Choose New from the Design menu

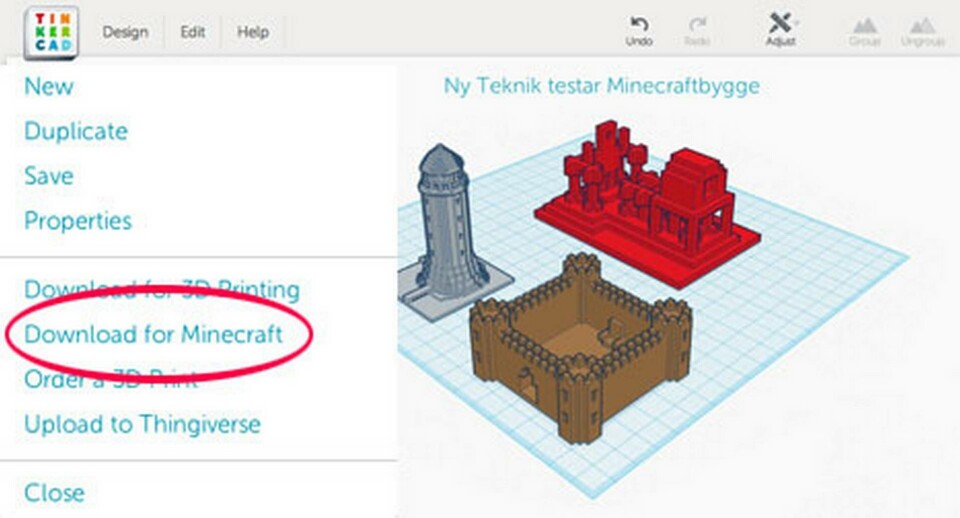point(49,86)
